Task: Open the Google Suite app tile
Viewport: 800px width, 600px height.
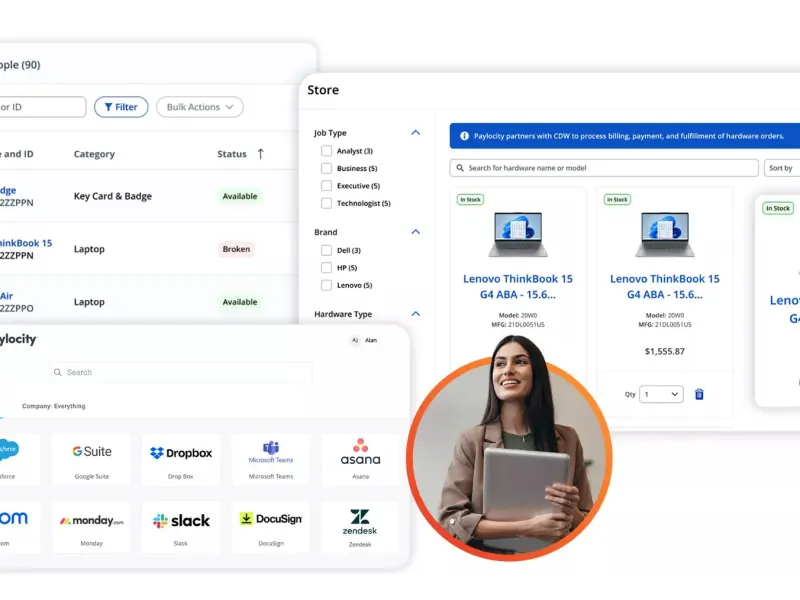Action: (92, 459)
